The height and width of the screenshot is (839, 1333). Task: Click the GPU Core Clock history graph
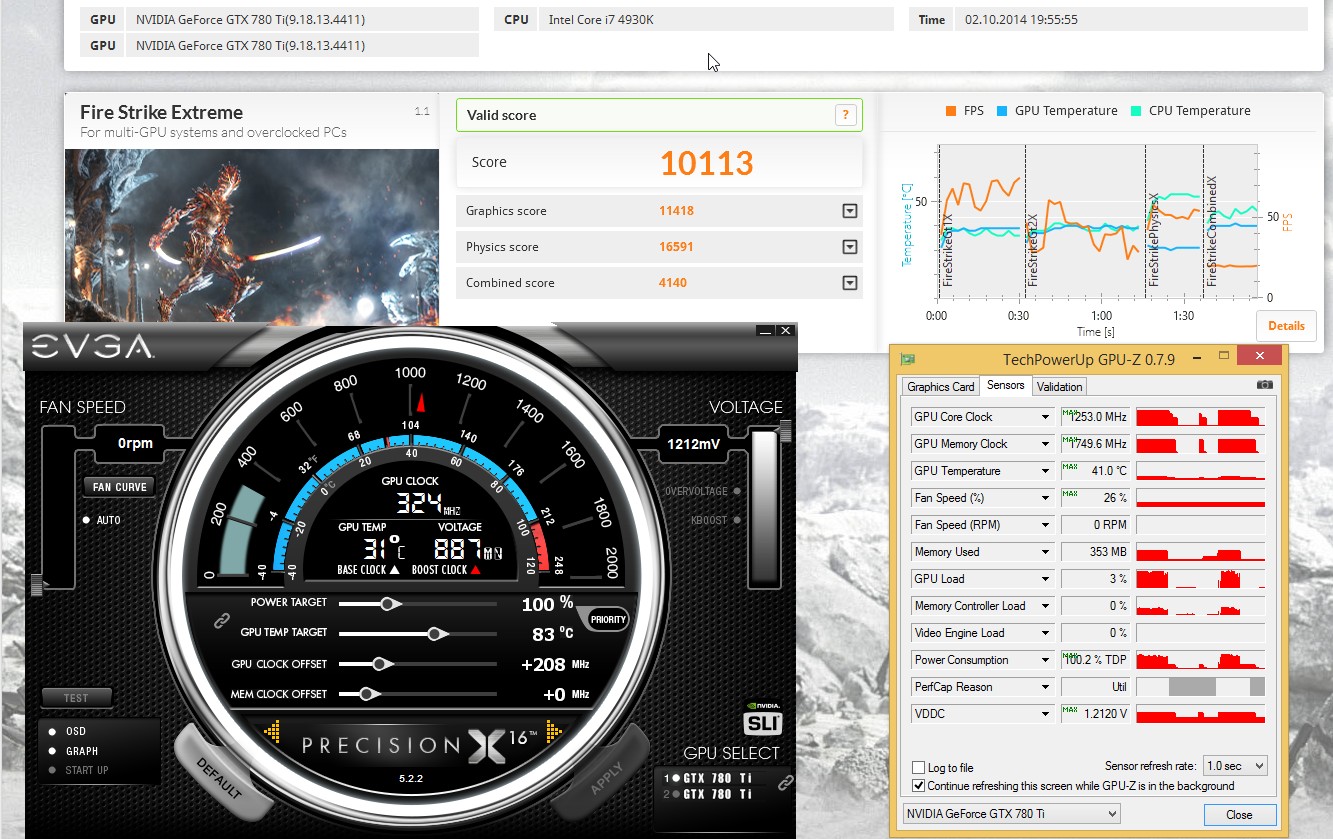(x=1200, y=417)
